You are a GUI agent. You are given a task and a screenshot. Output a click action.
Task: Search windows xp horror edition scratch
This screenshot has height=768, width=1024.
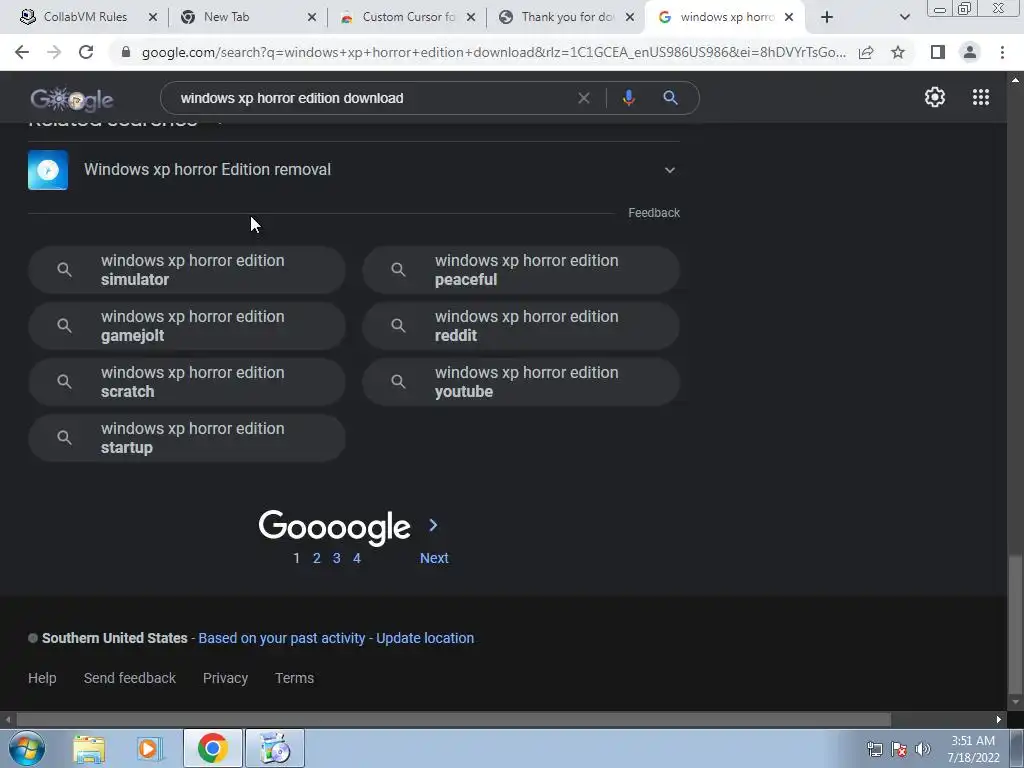pos(187,382)
